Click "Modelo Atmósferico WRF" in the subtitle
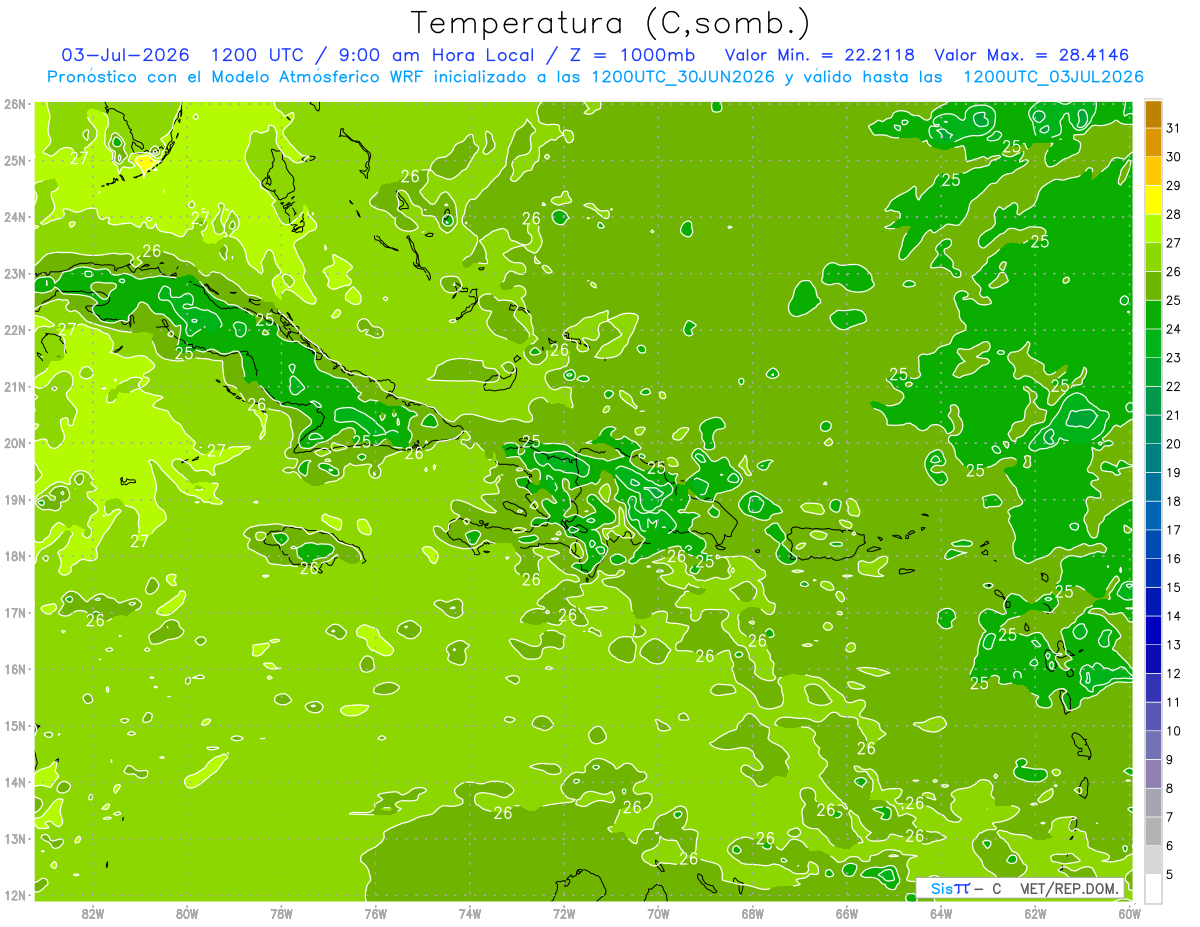 (317, 77)
